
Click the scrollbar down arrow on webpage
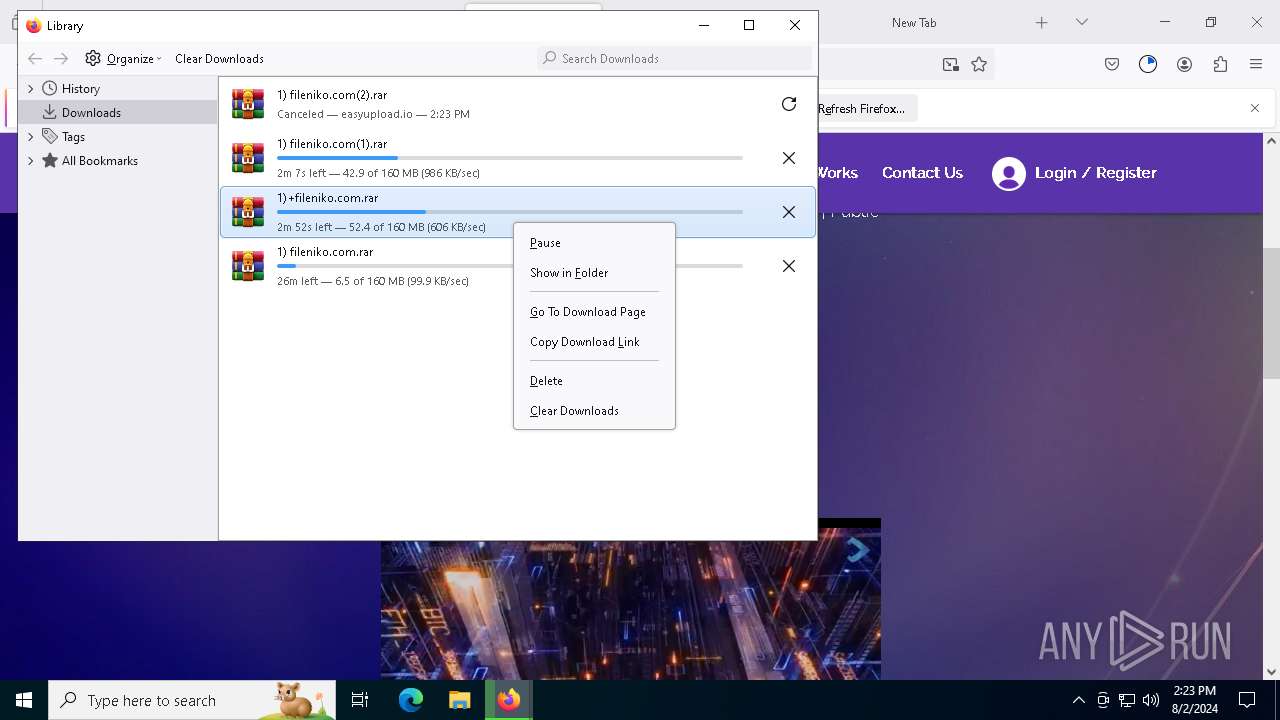[1272, 673]
